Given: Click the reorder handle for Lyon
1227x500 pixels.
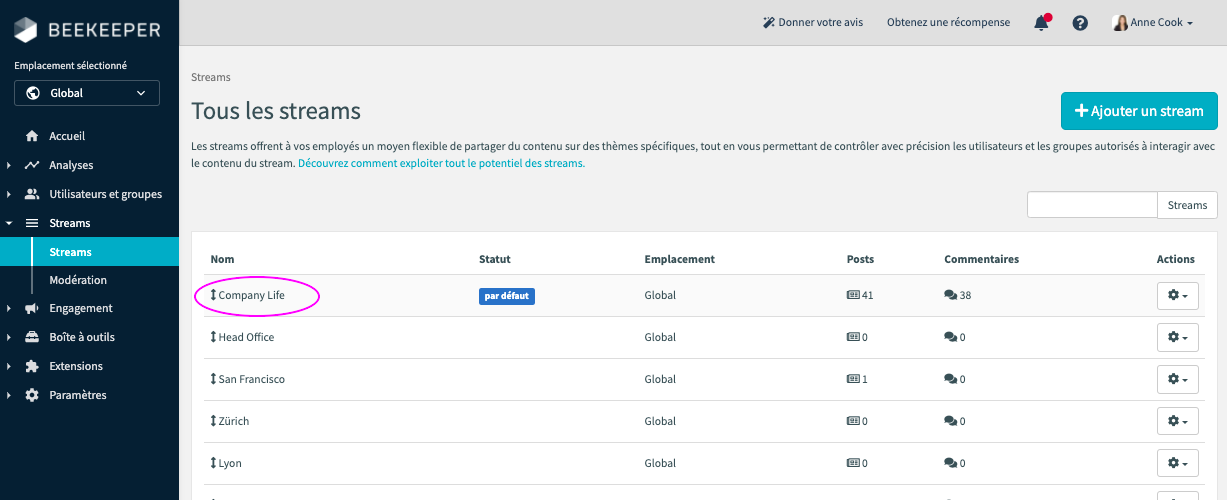Looking at the screenshot, I should (x=213, y=463).
